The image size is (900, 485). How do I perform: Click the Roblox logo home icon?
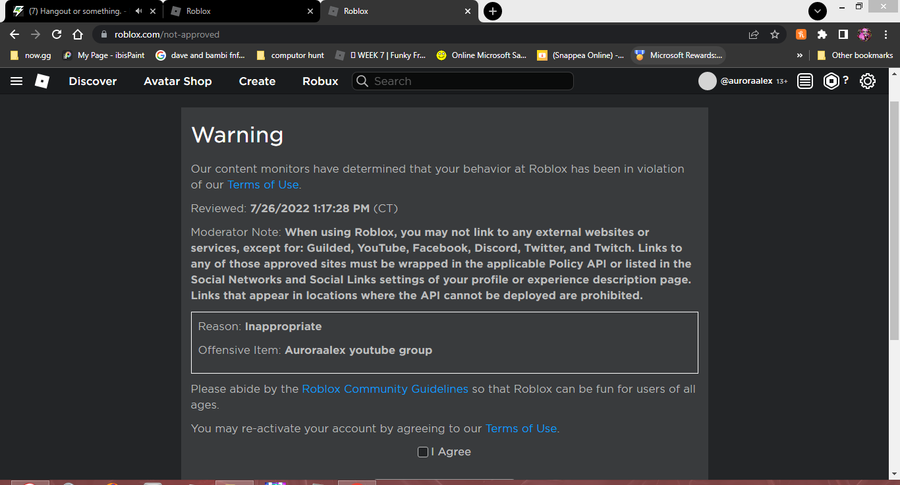click(42, 81)
